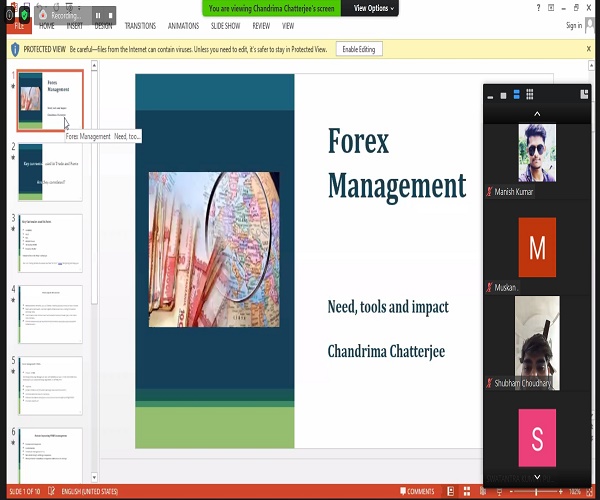Pause the Zoom recording
The width and height of the screenshot is (600, 500).
pos(98,15)
